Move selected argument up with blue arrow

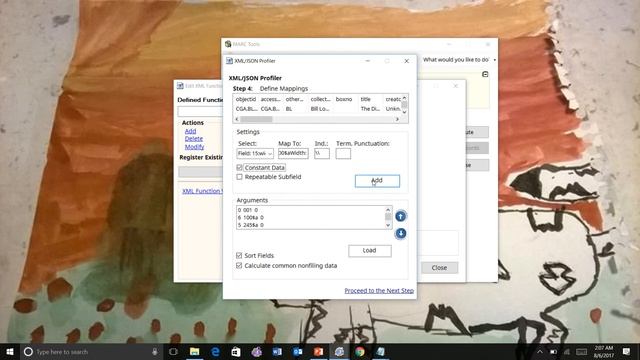(400, 216)
